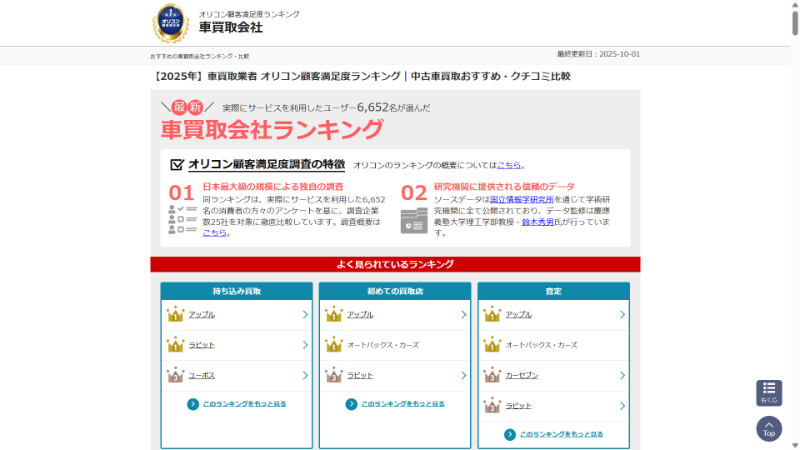Click the page vertical scrollbar
This screenshot has height=450, width=800.
(x=793, y=200)
